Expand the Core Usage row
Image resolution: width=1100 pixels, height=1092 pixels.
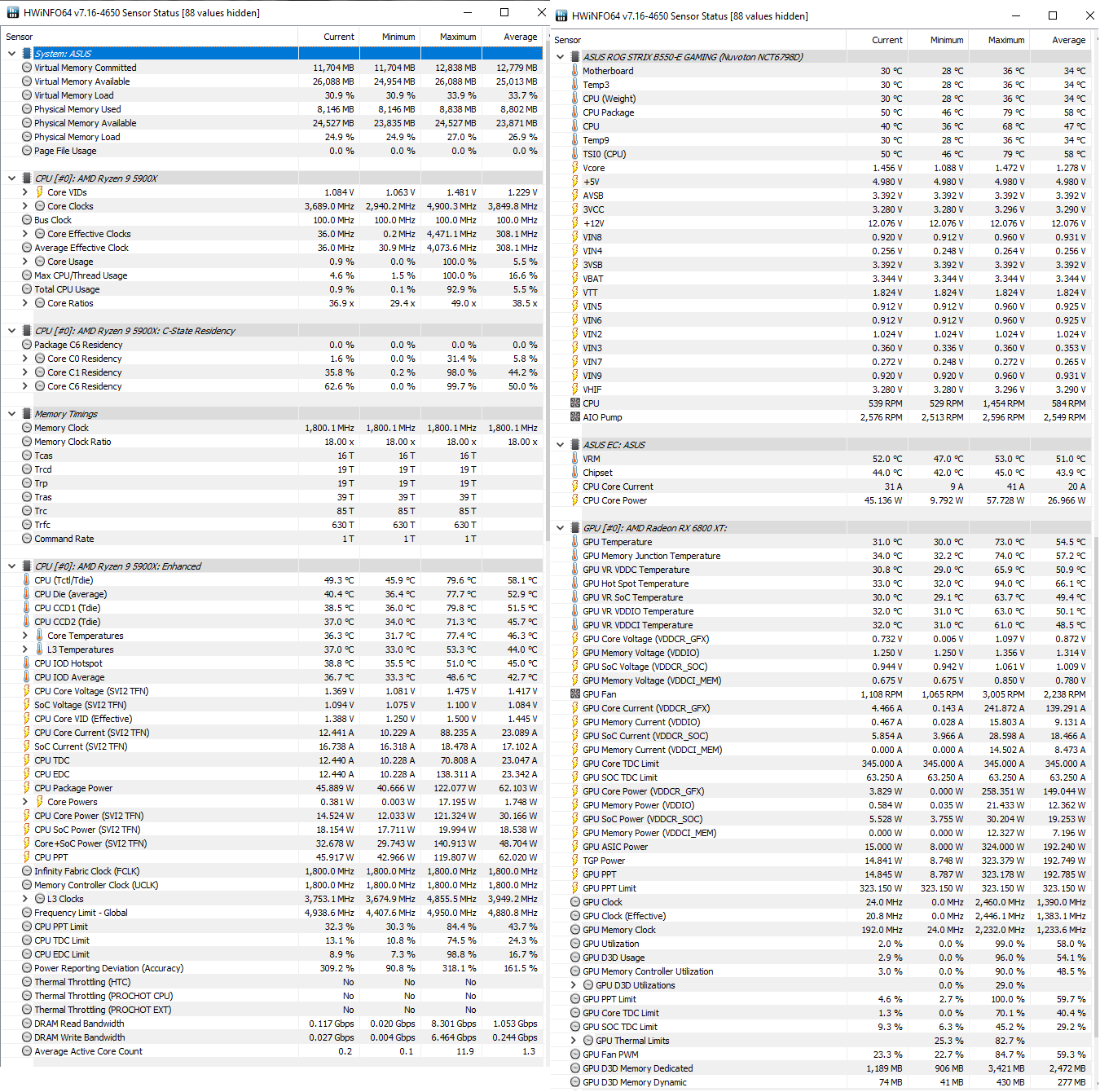pyautogui.click(x=25, y=262)
